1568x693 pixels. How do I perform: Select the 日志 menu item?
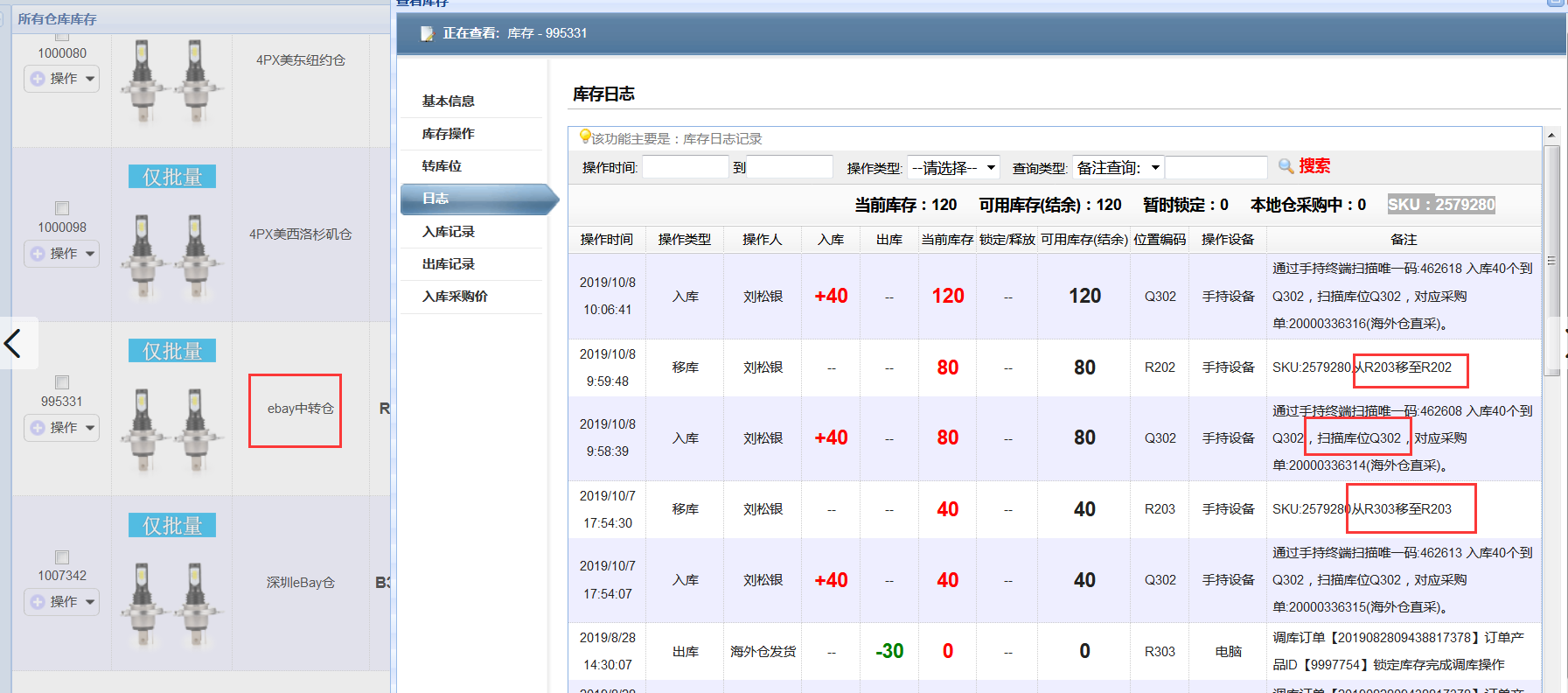point(479,199)
